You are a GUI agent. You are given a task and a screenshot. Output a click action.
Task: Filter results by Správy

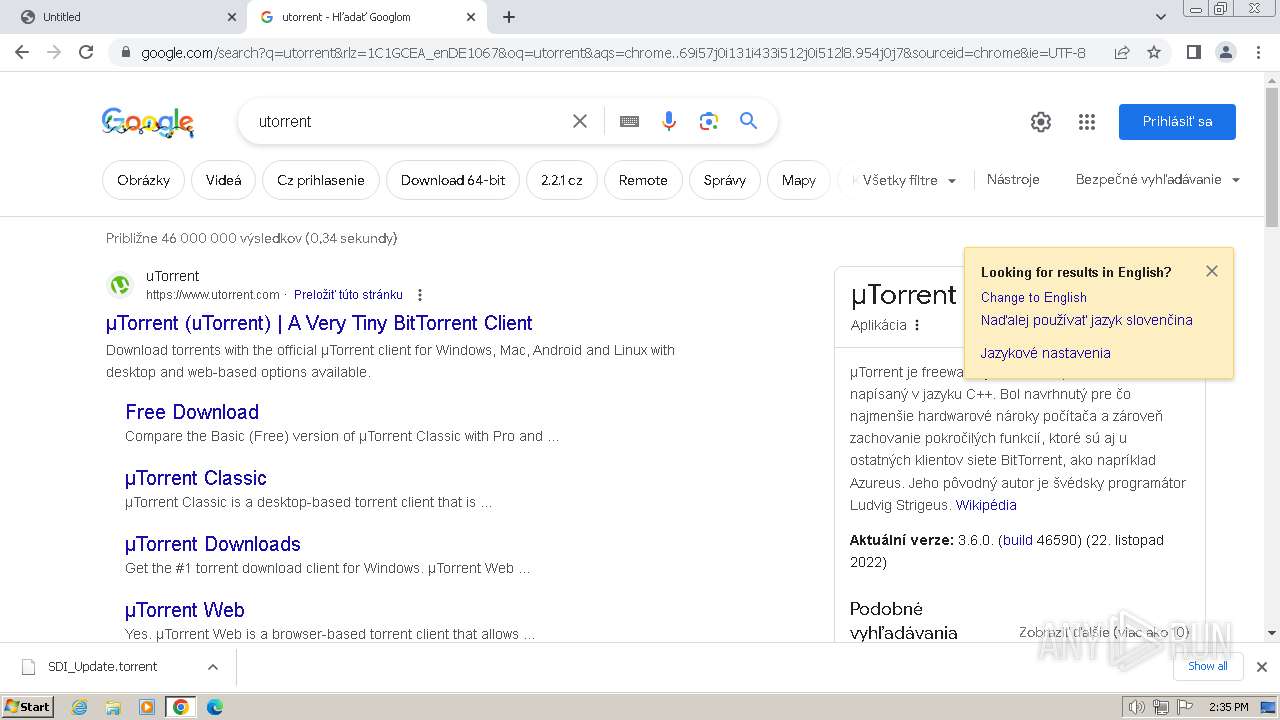(x=725, y=180)
